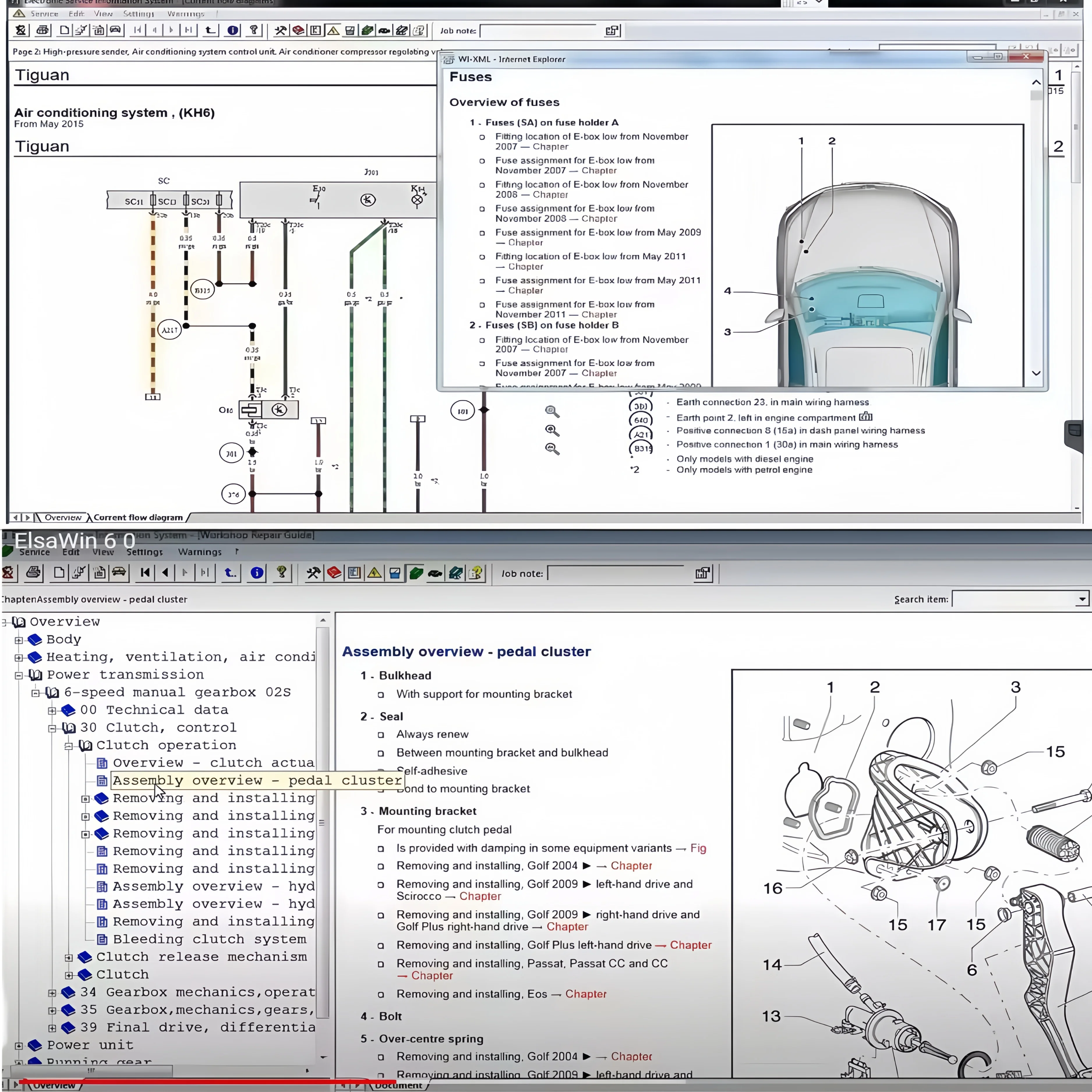Click the printer icon in the Workshop Repair Guide toolbar

coord(33,572)
